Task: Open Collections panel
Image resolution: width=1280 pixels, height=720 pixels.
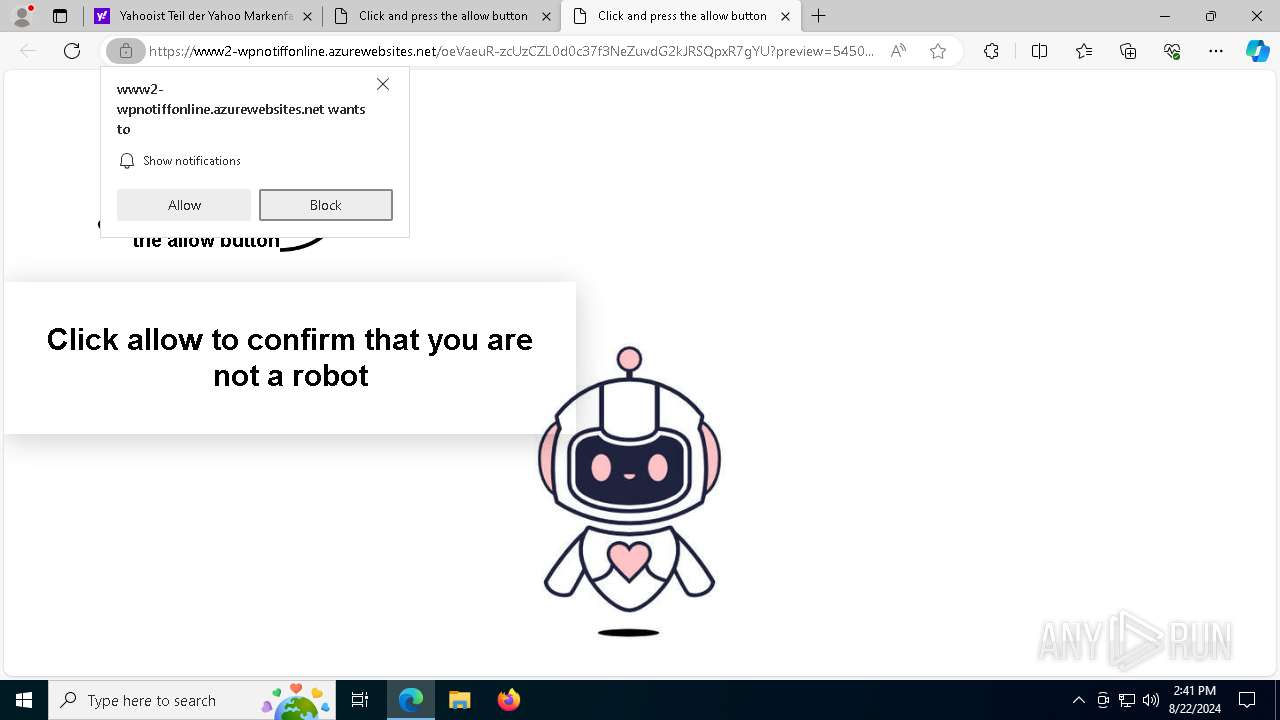Action: coord(1128,51)
